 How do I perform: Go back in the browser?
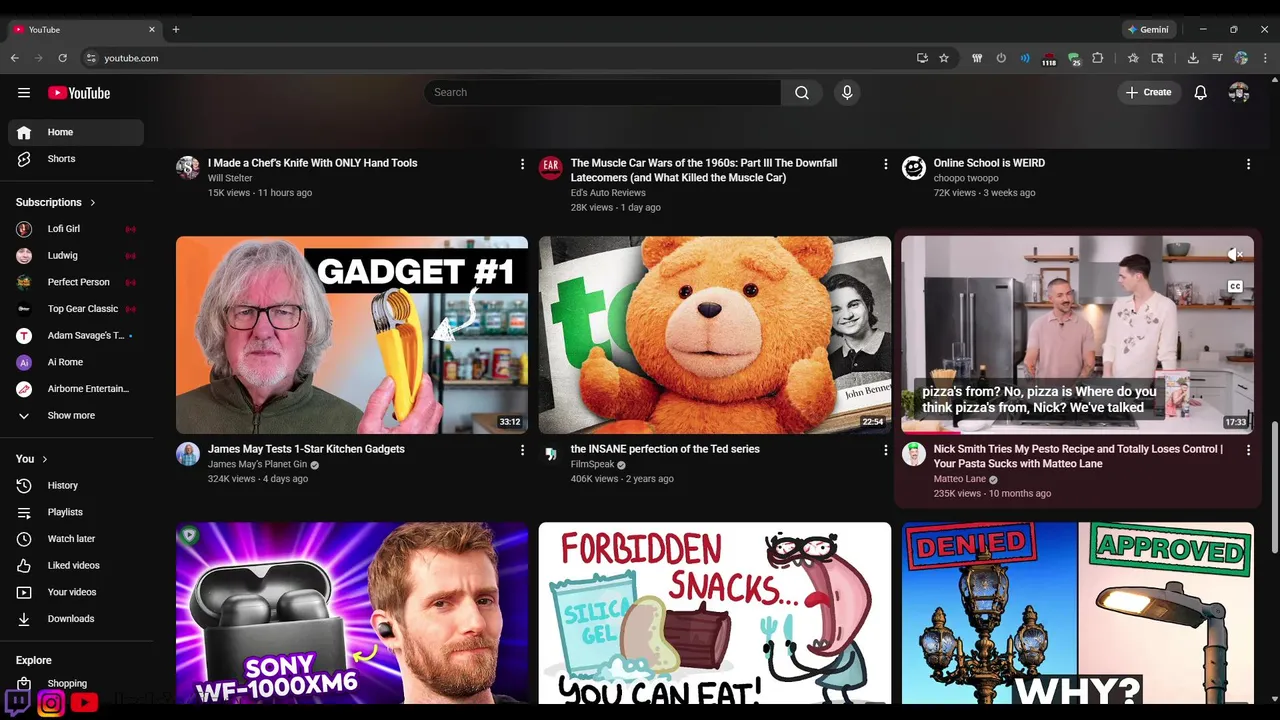15,58
